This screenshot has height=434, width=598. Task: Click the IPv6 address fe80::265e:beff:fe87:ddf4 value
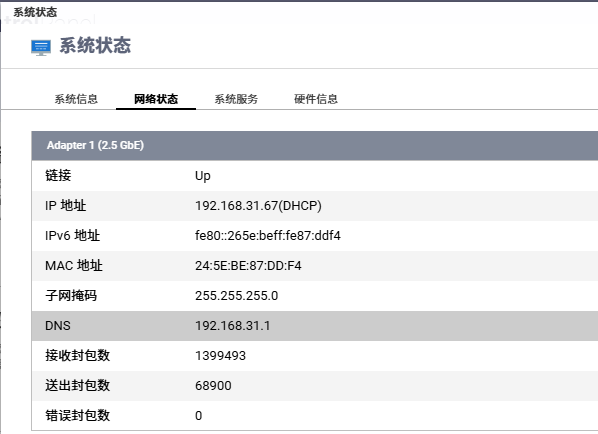coord(268,236)
